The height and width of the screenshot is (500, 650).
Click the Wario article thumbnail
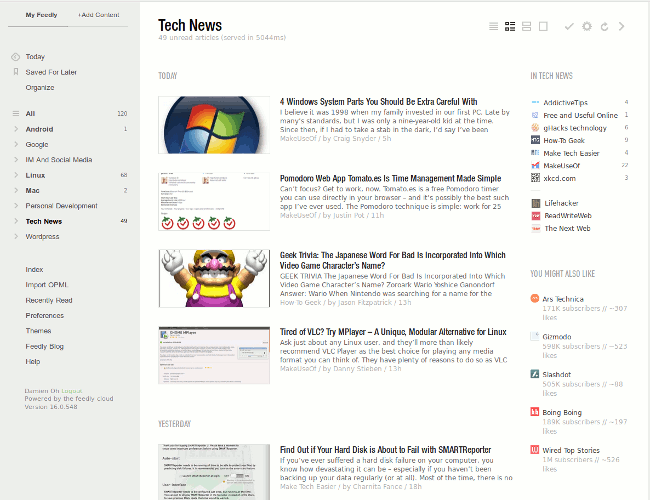pyautogui.click(x=214, y=278)
